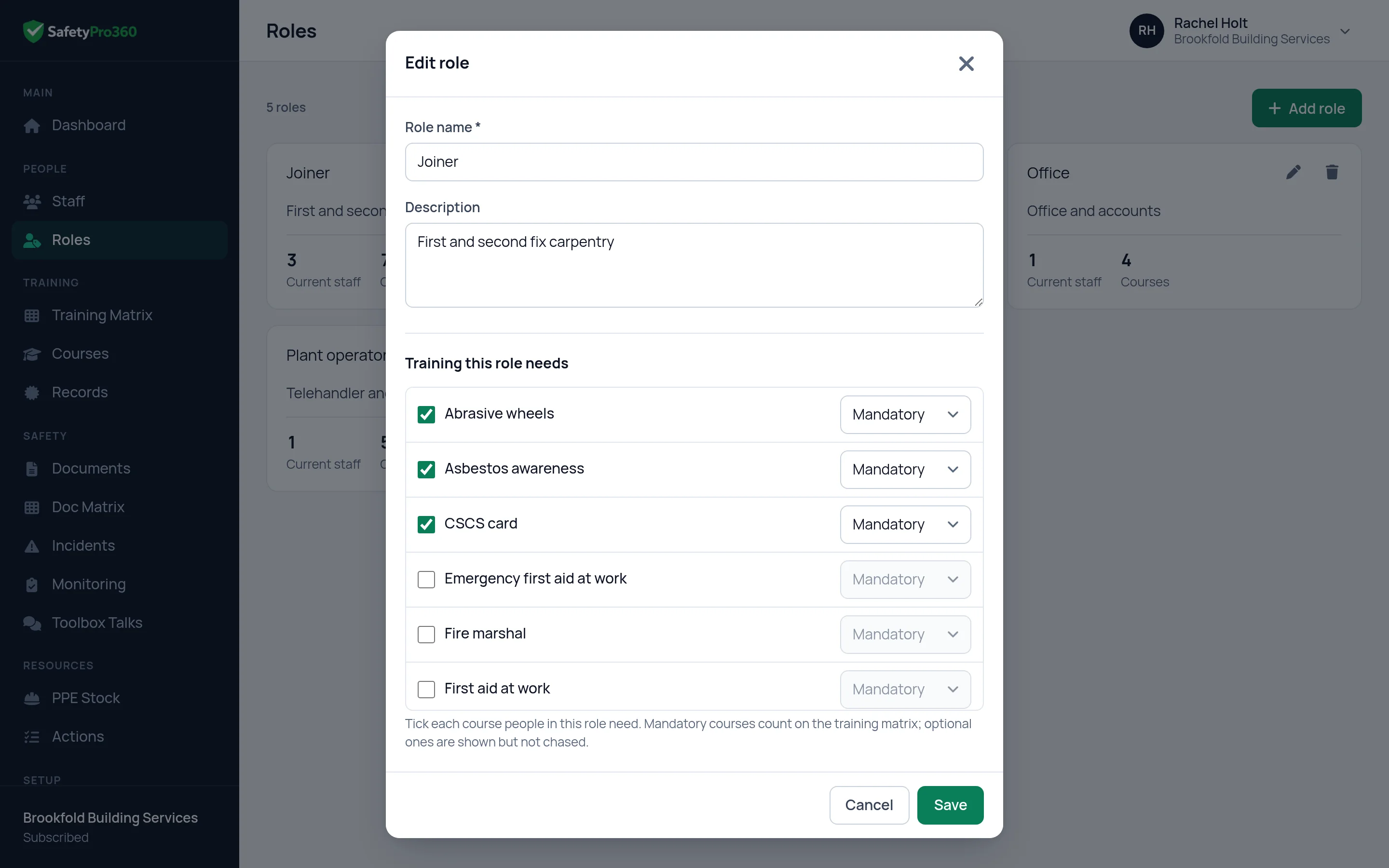This screenshot has height=868, width=1389.
Task: Go to Roles in the sidebar
Action: click(120, 240)
